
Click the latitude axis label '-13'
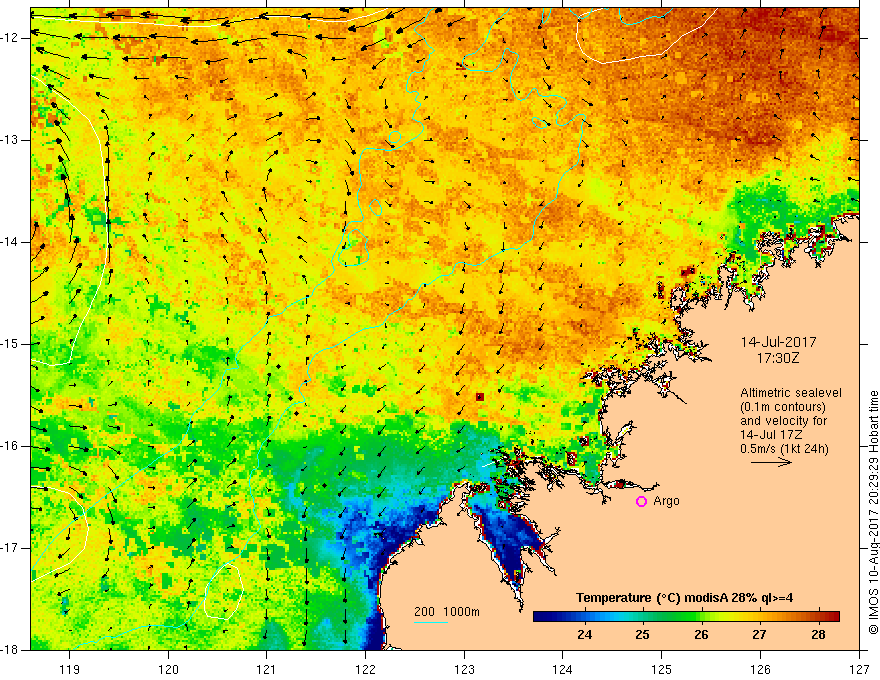click(9, 140)
